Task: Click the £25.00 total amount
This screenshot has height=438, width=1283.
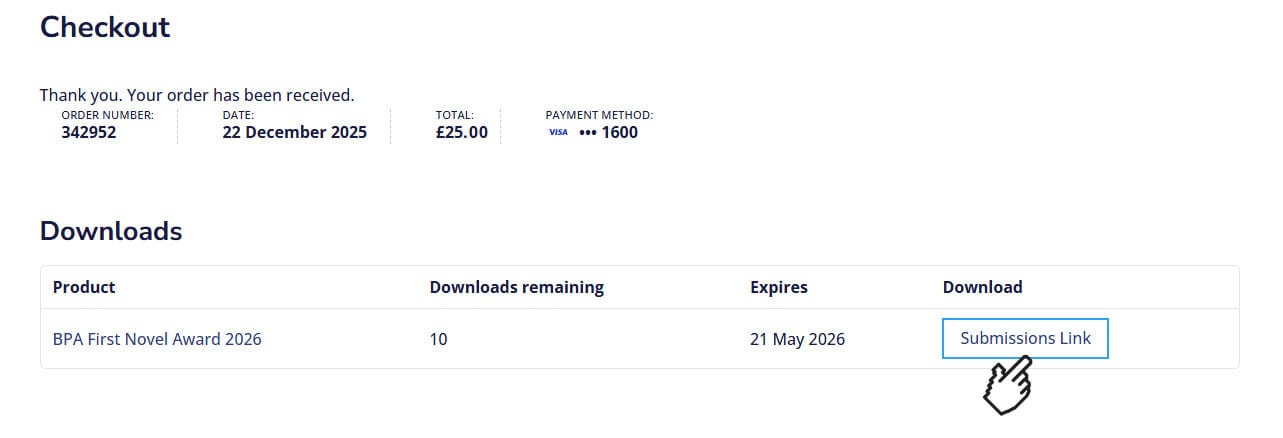Action: 461,132
